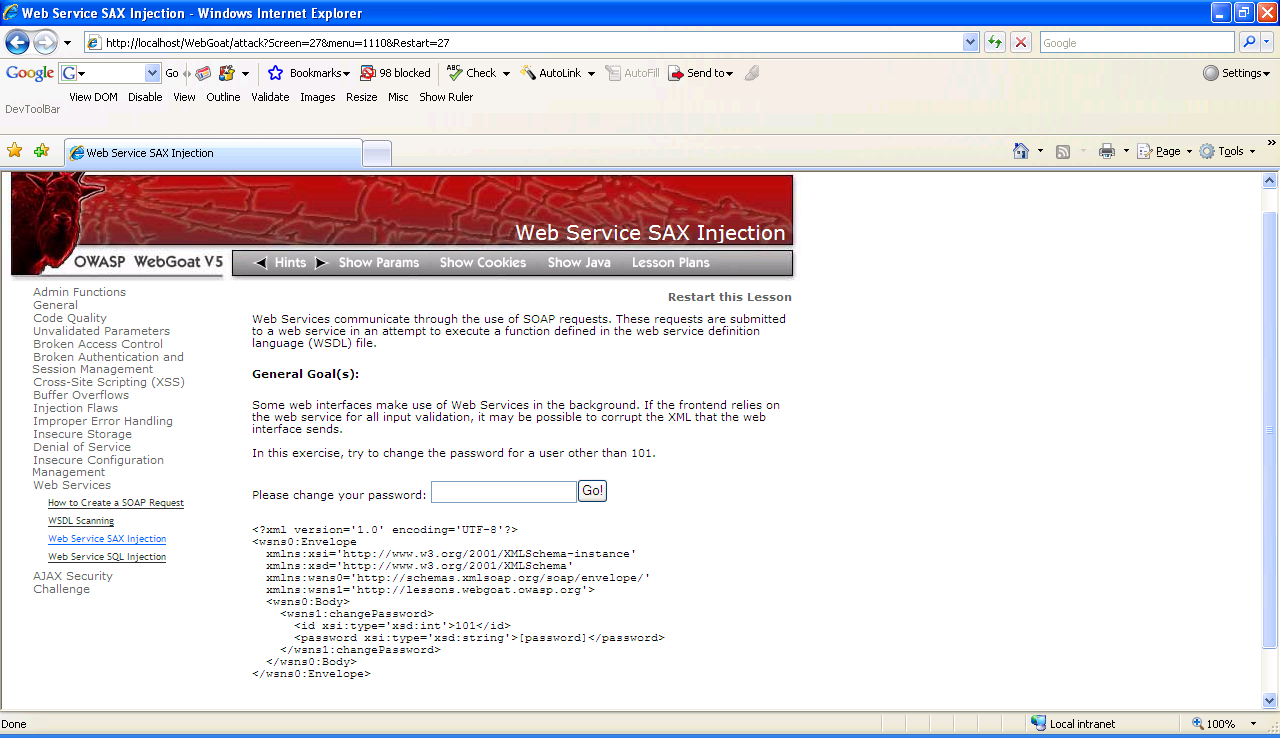Click the Home icon in command bar
Viewport: 1280px width, 738px height.
coord(1021,151)
